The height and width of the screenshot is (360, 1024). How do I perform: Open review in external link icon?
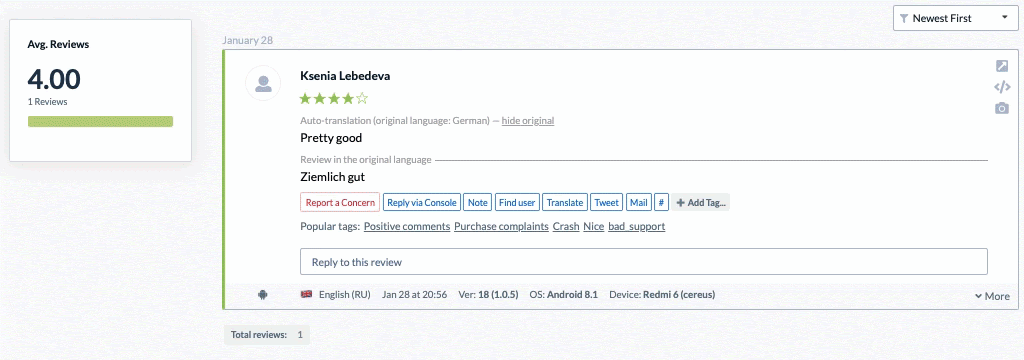pos(1002,66)
